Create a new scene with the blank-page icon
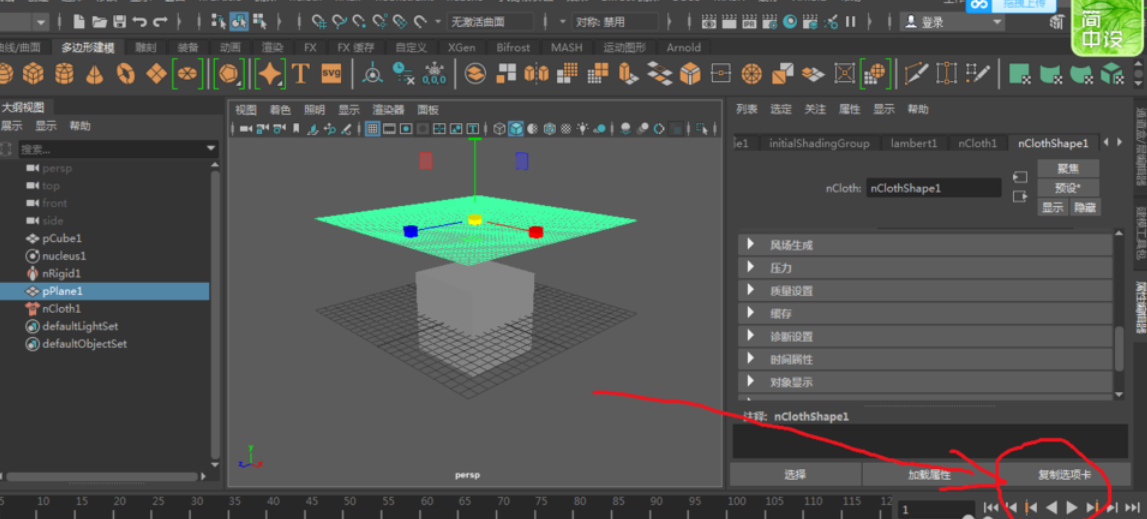The height and width of the screenshot is (519, 1147). 79,22
